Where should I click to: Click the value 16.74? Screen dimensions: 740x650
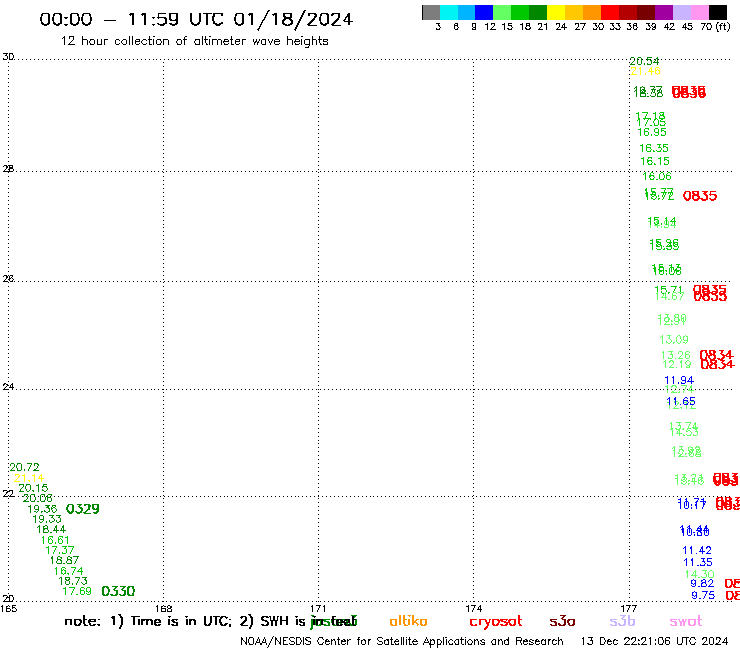pyautogui.click(x=68, y=571)
